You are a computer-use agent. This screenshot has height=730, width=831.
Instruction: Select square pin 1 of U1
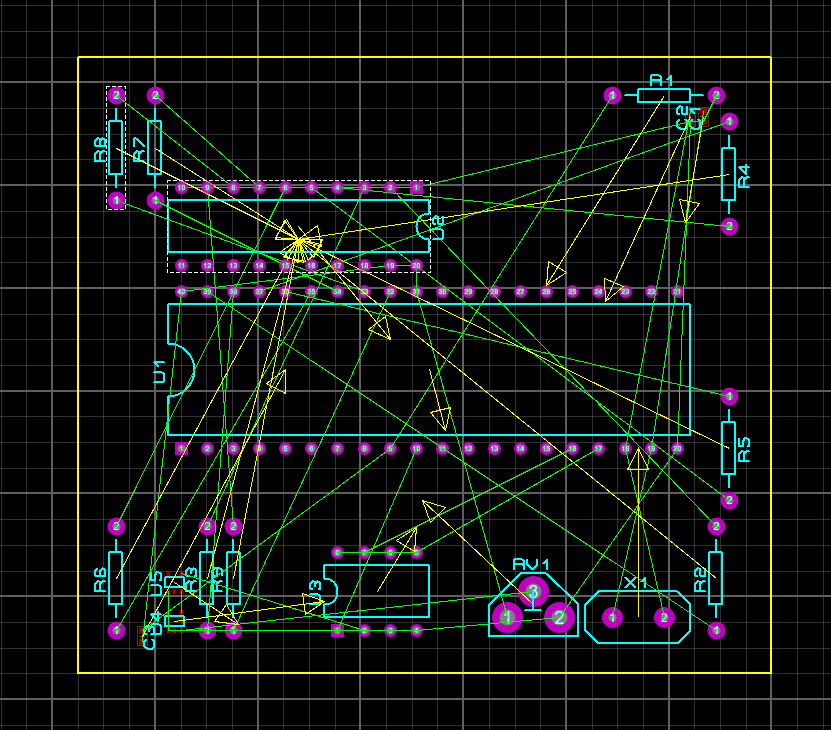pyautogui.click(x=181, y=448)
